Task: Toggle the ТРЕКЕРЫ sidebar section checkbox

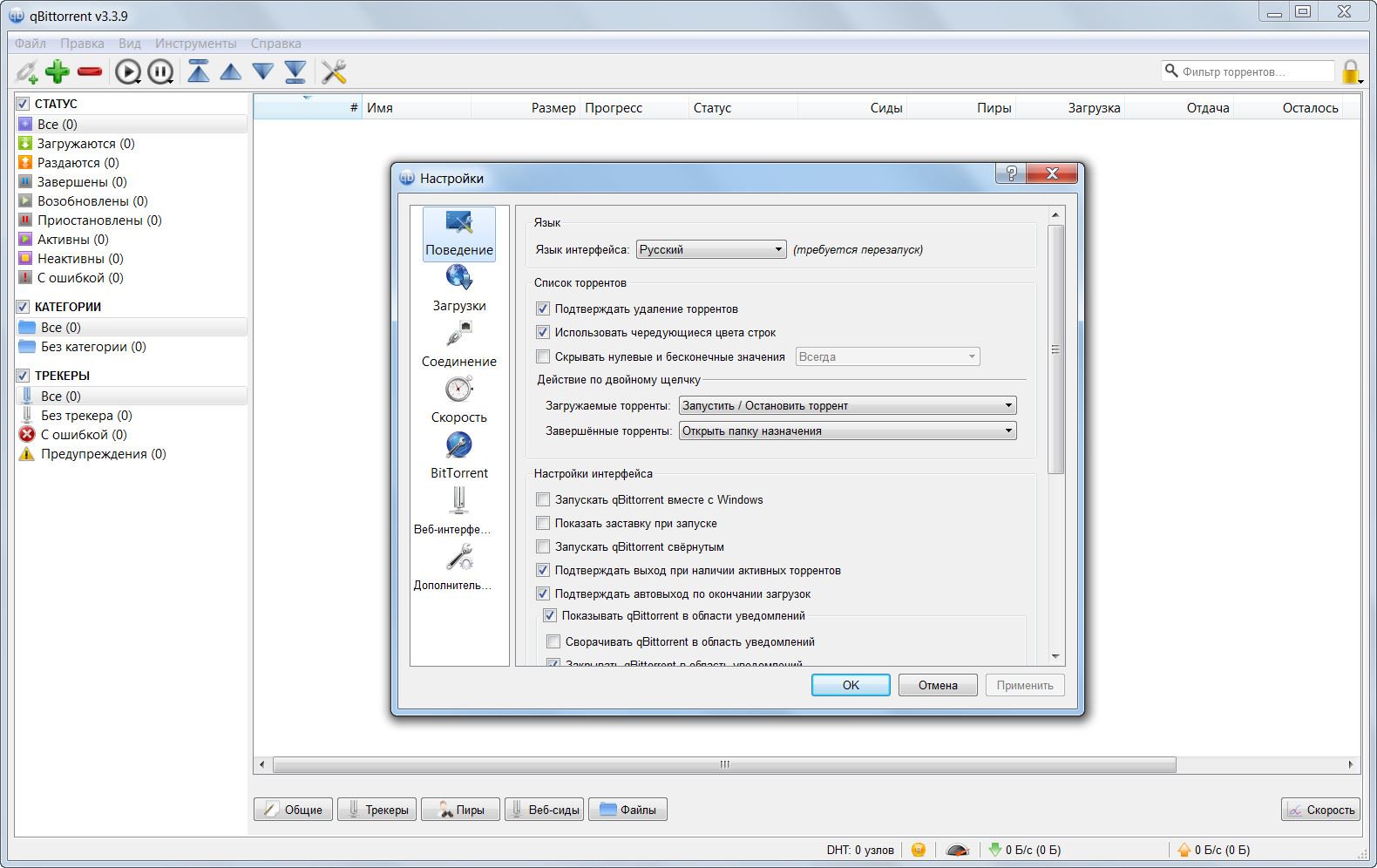Action: point(23,376)
